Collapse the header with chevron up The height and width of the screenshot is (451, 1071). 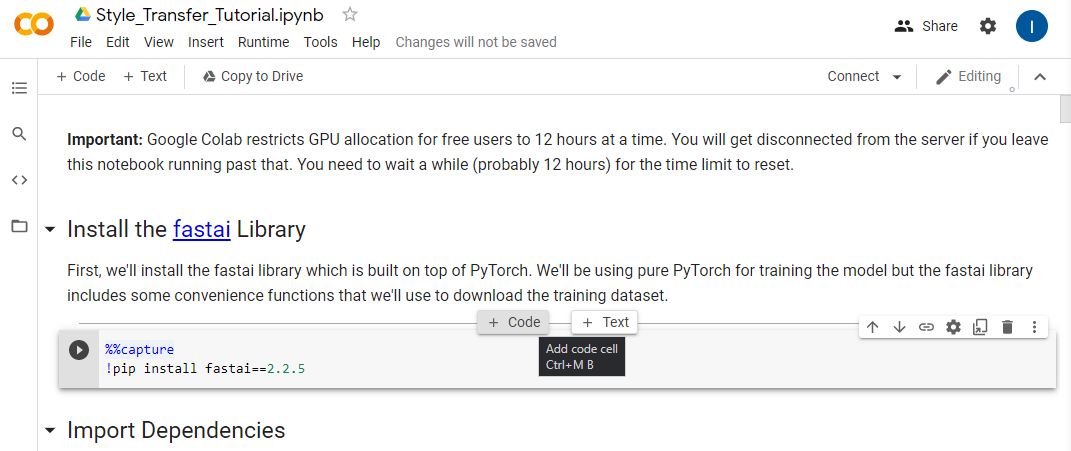pos(1040,77)
